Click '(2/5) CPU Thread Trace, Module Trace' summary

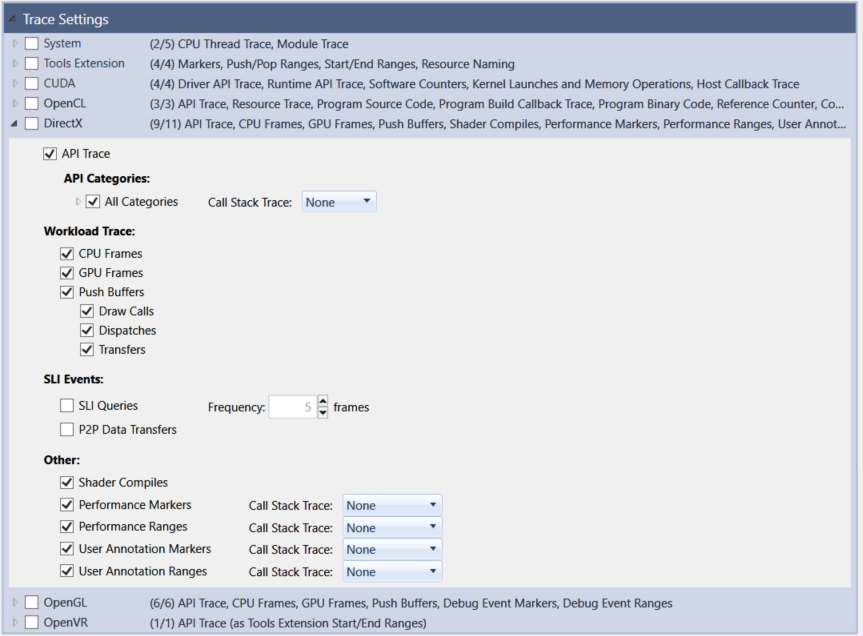point(249,44)
